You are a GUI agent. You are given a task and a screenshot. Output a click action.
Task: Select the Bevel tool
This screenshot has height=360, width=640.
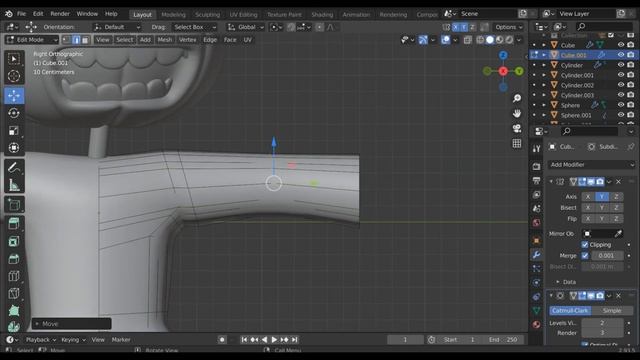coord(14,259)
